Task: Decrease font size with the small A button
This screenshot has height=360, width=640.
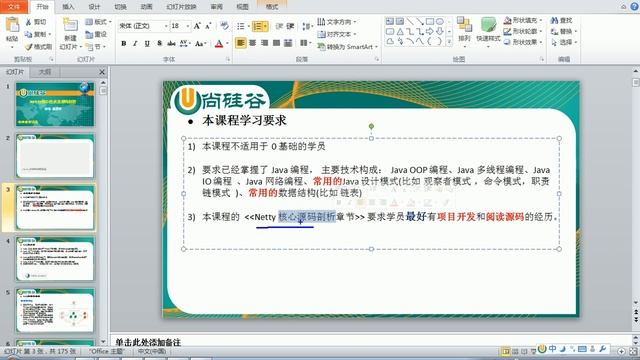Action: 208,26
